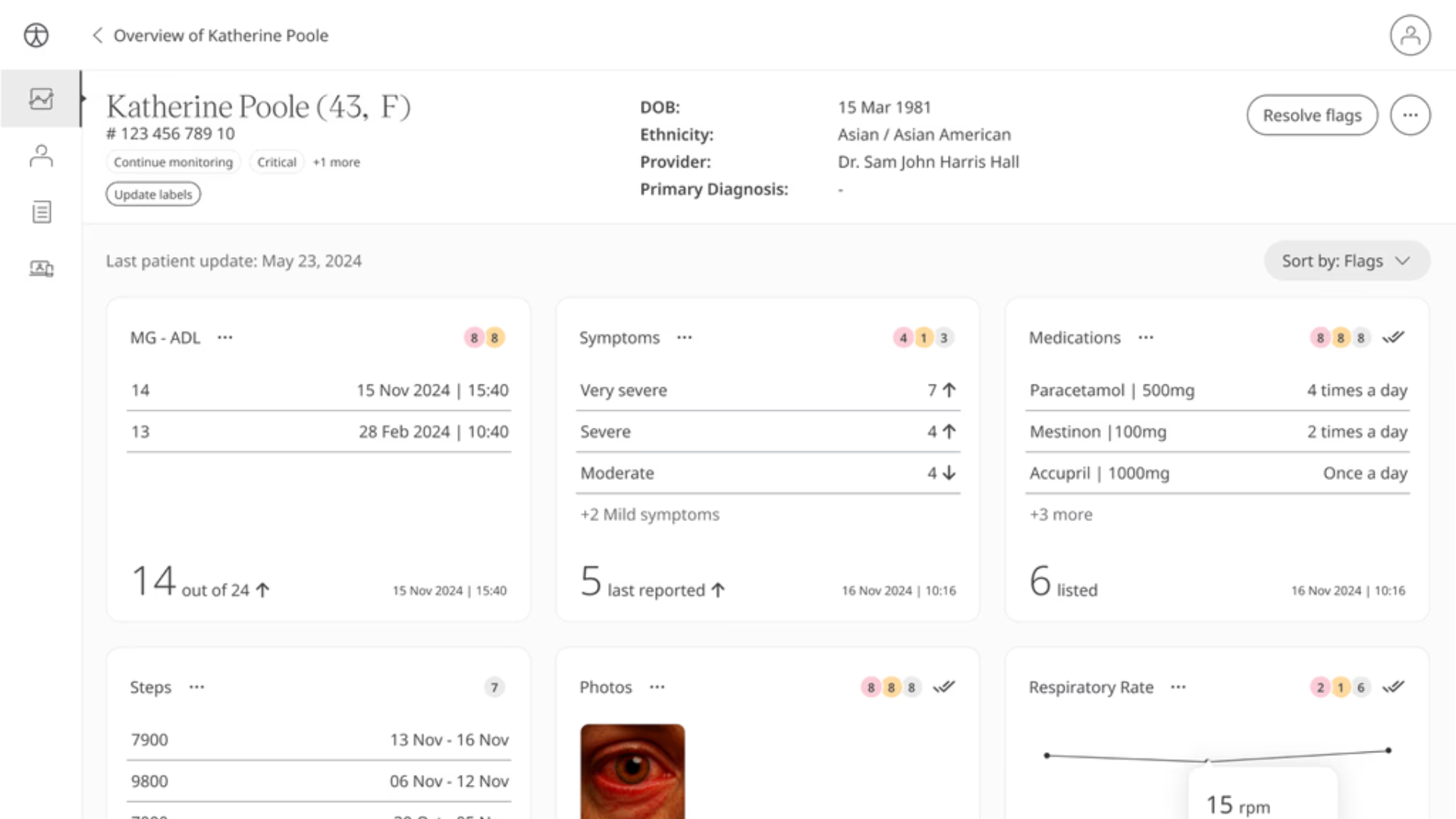Open the user account avatar icon

pyautogui.click(x=1410, y=36)
